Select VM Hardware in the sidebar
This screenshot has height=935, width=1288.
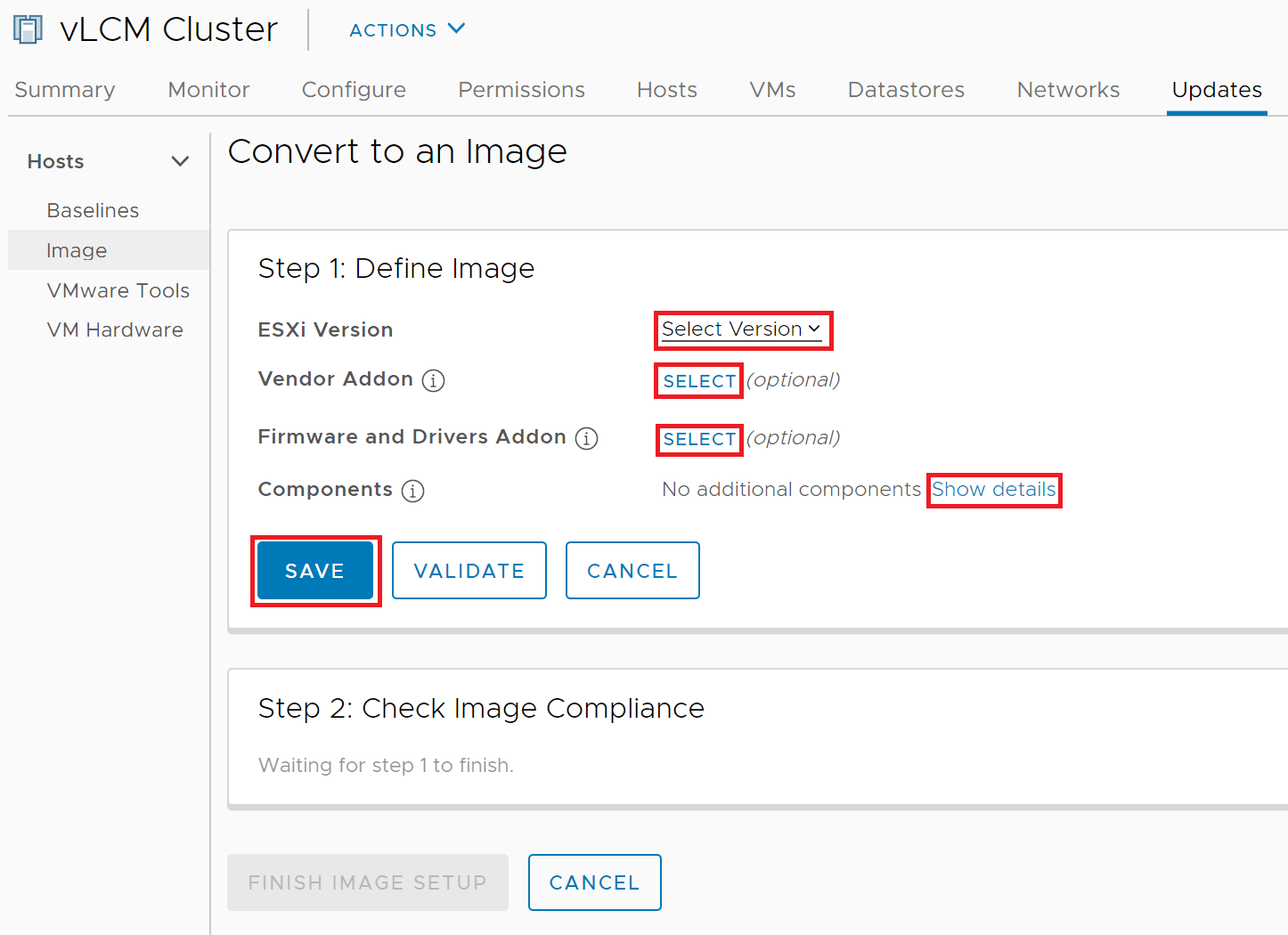point(115,329)
